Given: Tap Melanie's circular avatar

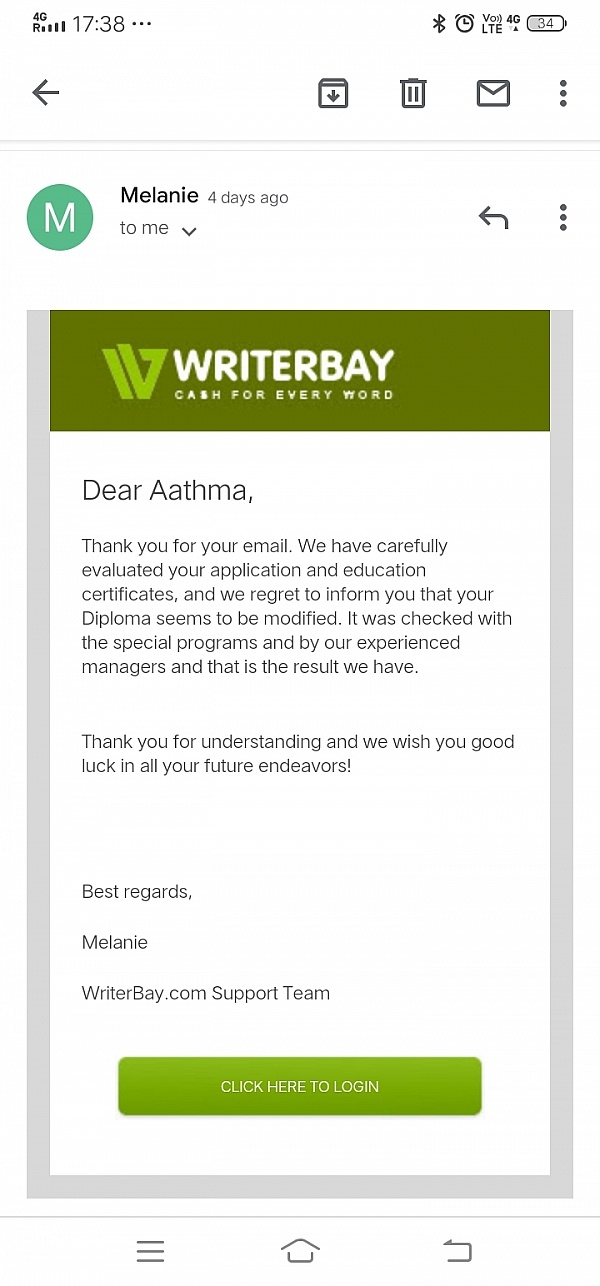Looking at the screenshot, I should (x=60, y=217).
